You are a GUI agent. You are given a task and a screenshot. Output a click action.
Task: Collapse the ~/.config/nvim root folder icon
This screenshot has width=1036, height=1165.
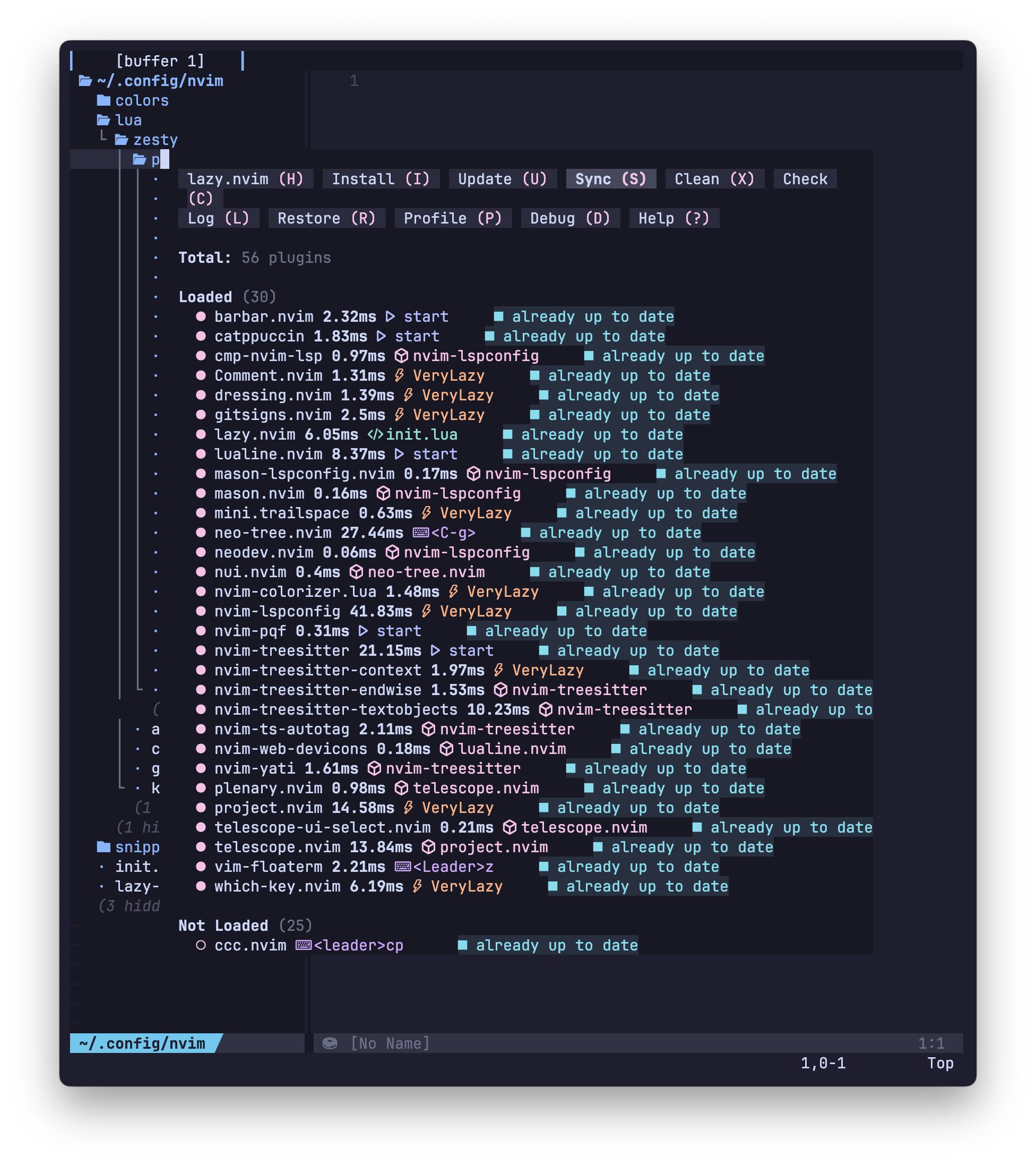85,81
